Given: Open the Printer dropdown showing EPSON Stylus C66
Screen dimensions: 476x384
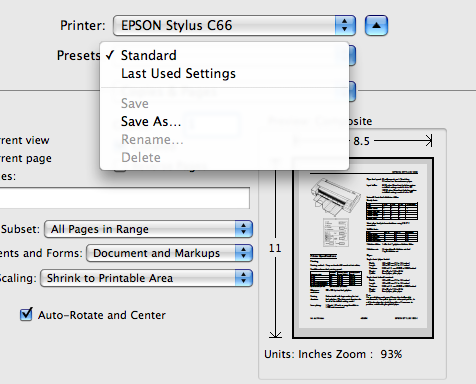Looking at the screenshot, I should click(x=234, y=25).
